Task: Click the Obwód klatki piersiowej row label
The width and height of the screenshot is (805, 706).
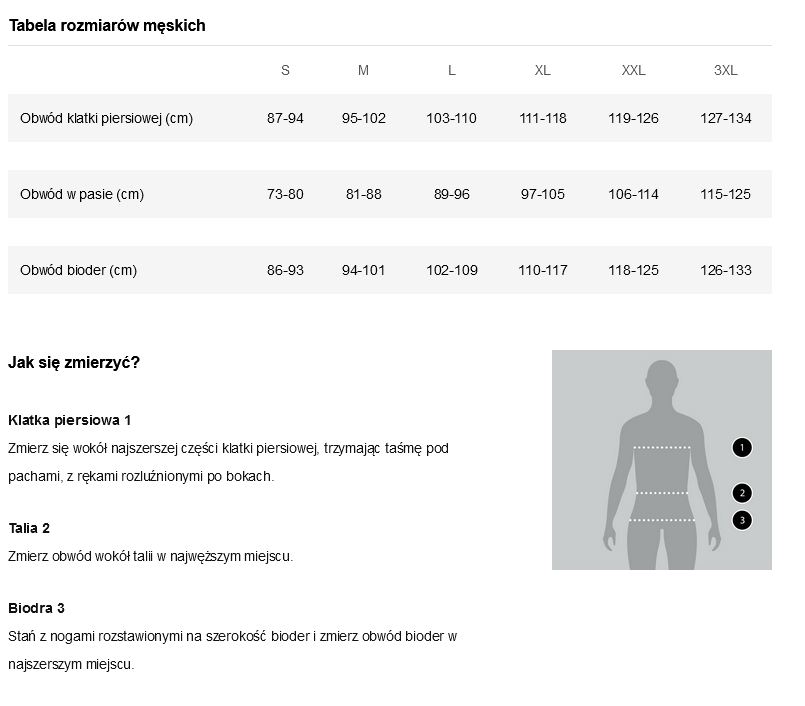Action: tap(106, 118)
